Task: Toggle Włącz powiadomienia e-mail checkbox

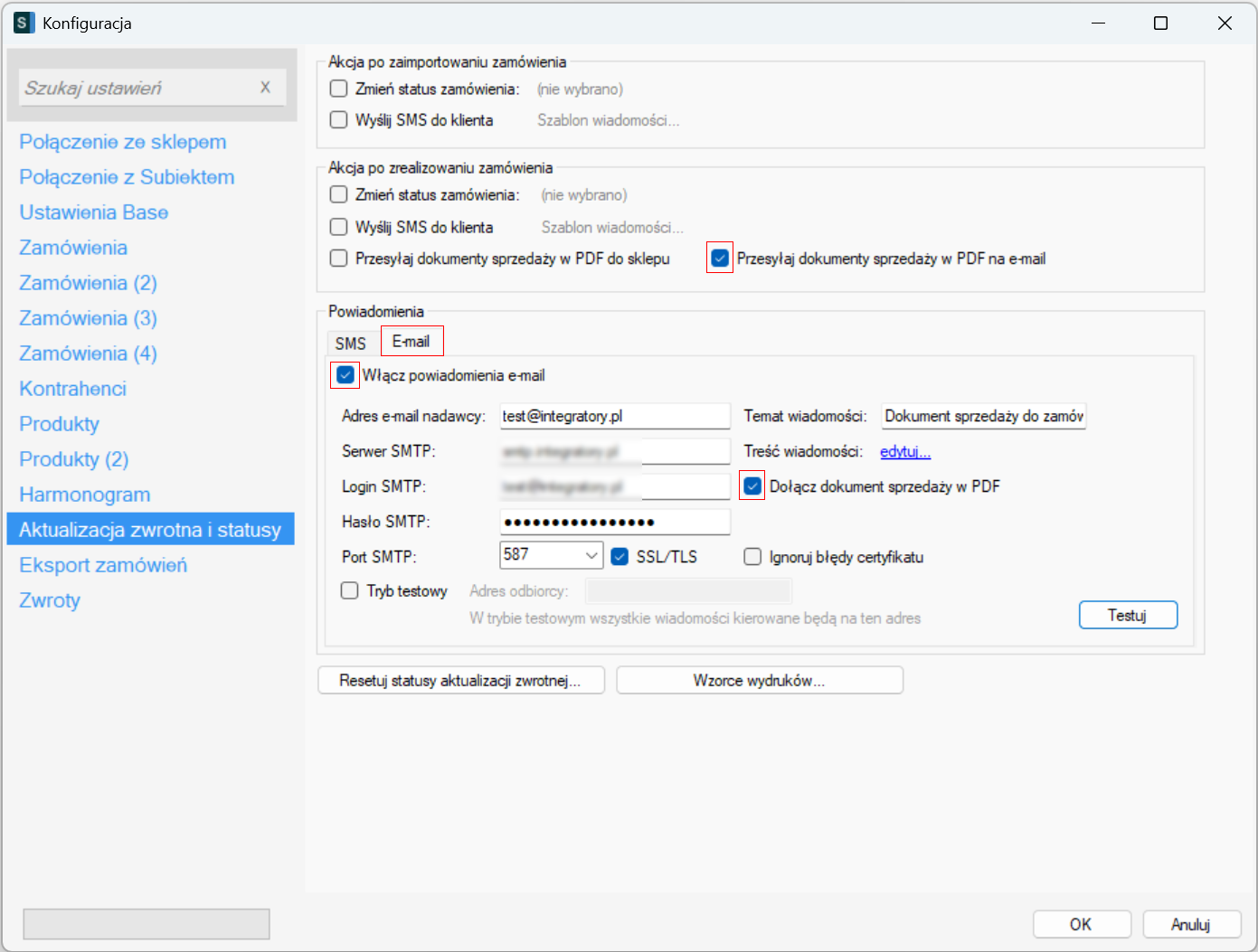Action: coord(345,375)
